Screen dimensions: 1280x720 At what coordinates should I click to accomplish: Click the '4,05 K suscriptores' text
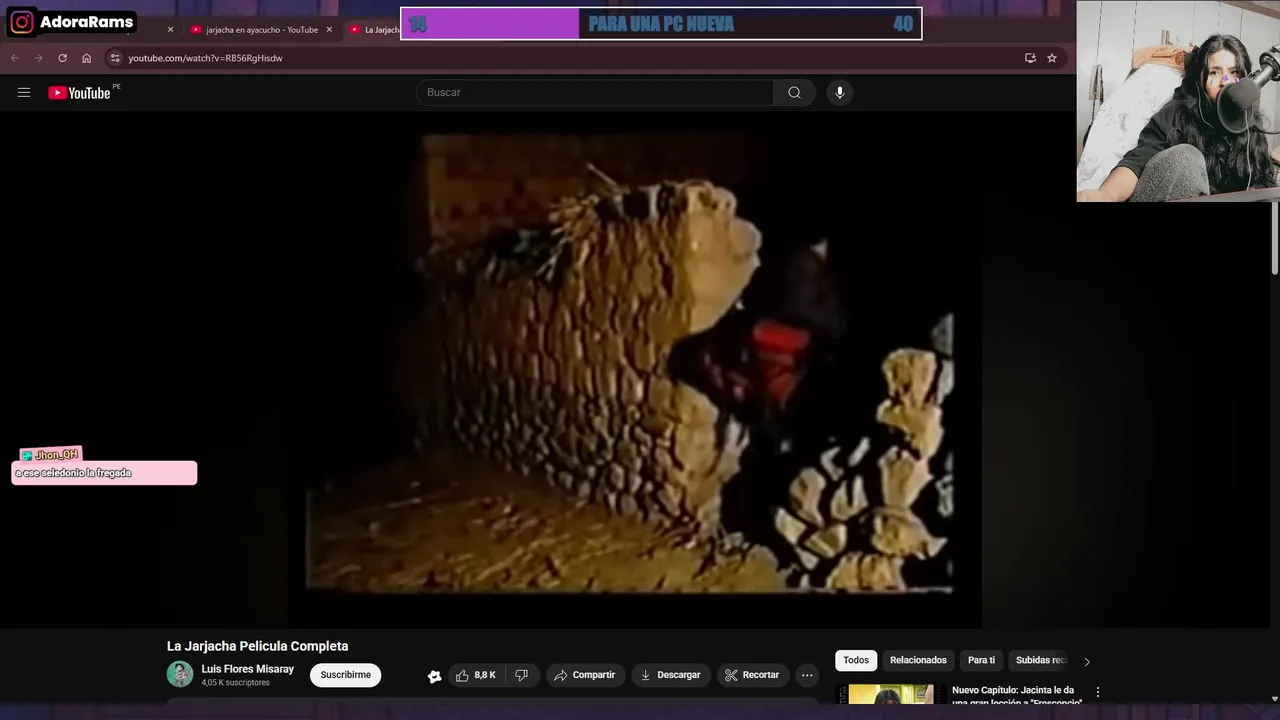coord(235,683)
